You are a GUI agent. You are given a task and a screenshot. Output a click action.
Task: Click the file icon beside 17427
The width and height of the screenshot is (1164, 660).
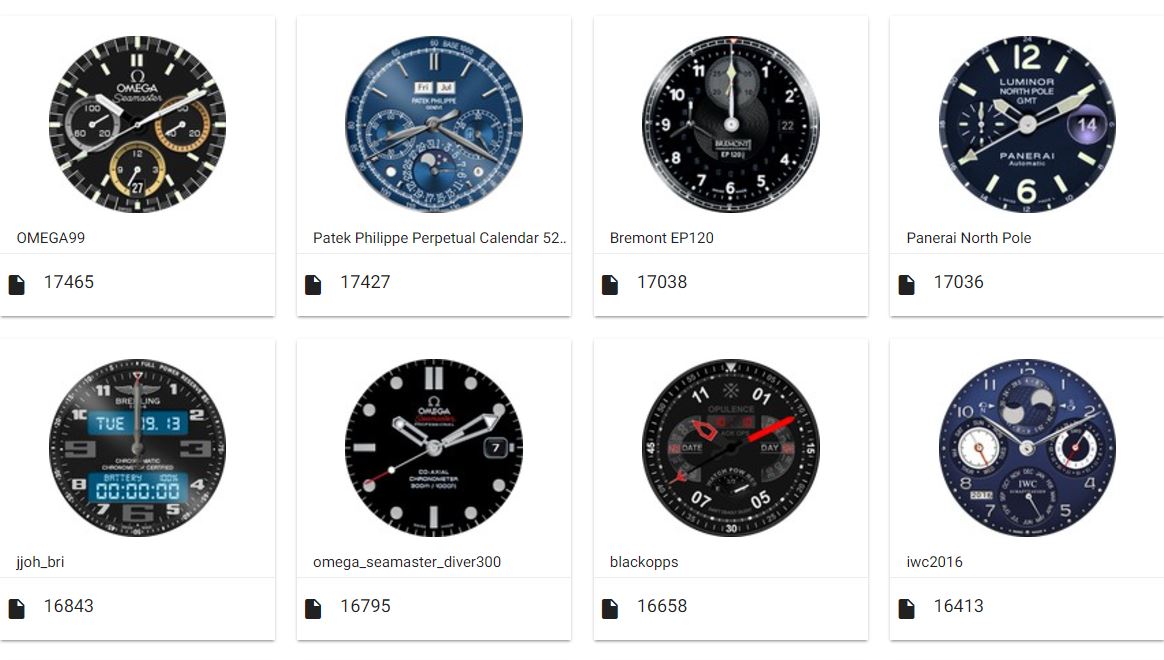[x=313, y=284]
